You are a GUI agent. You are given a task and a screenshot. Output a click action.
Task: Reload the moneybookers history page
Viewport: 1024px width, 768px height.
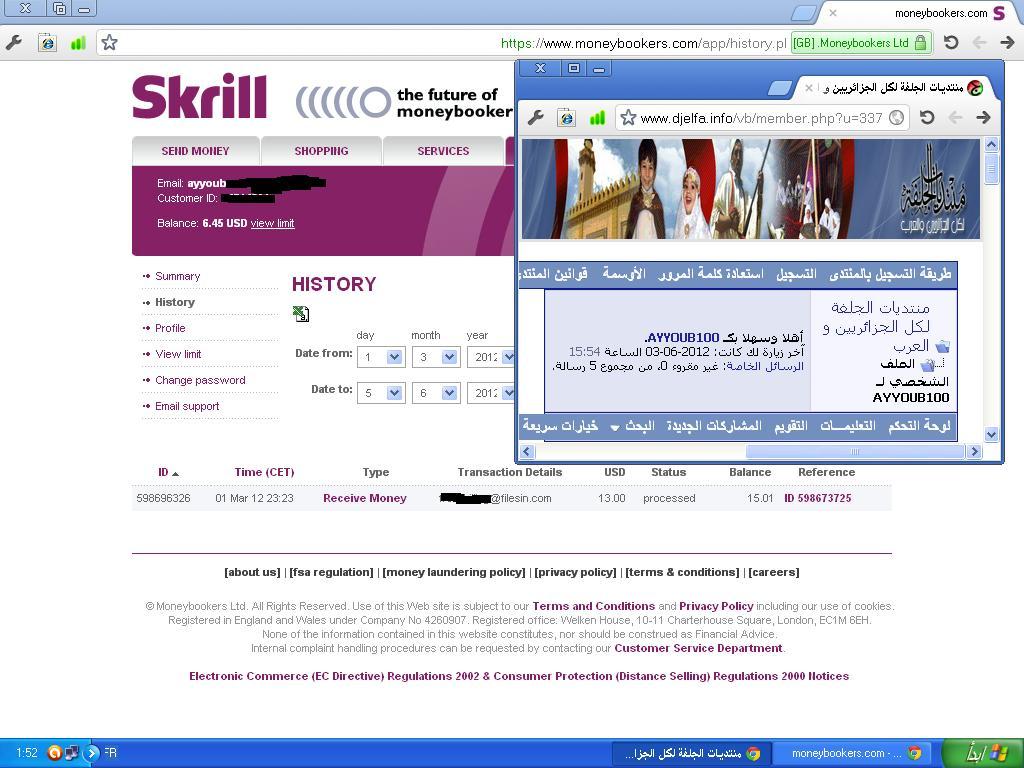pos(951,43)
